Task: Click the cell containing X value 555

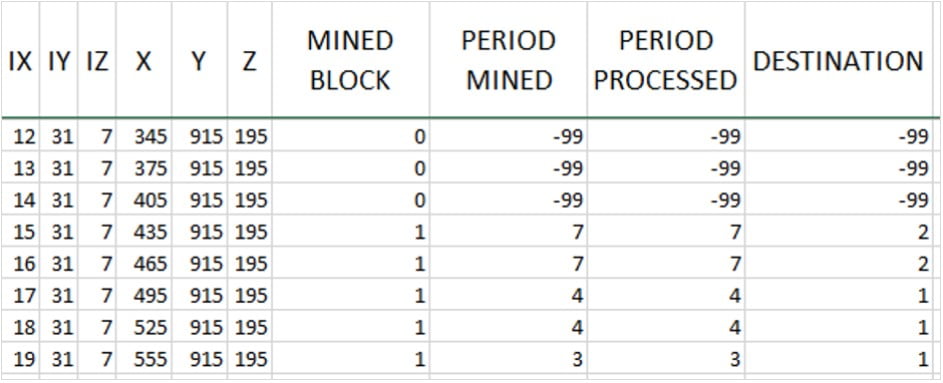Action: pos(144,360)
